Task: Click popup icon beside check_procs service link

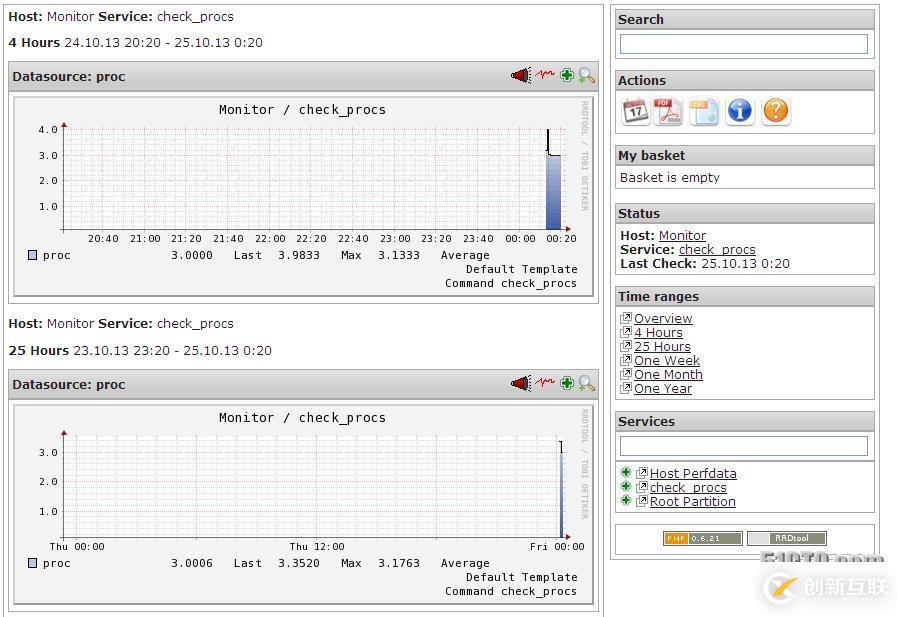Action: tap(642, 487)
